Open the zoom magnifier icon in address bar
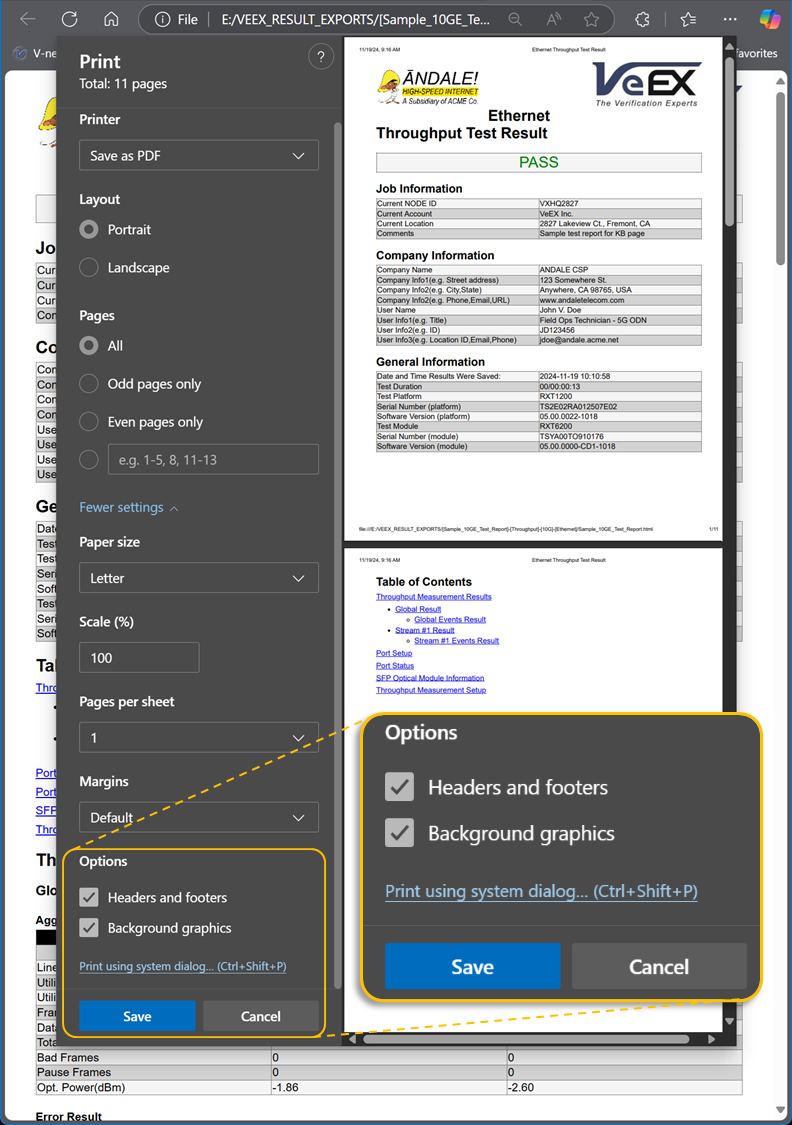 pos(514,19)
